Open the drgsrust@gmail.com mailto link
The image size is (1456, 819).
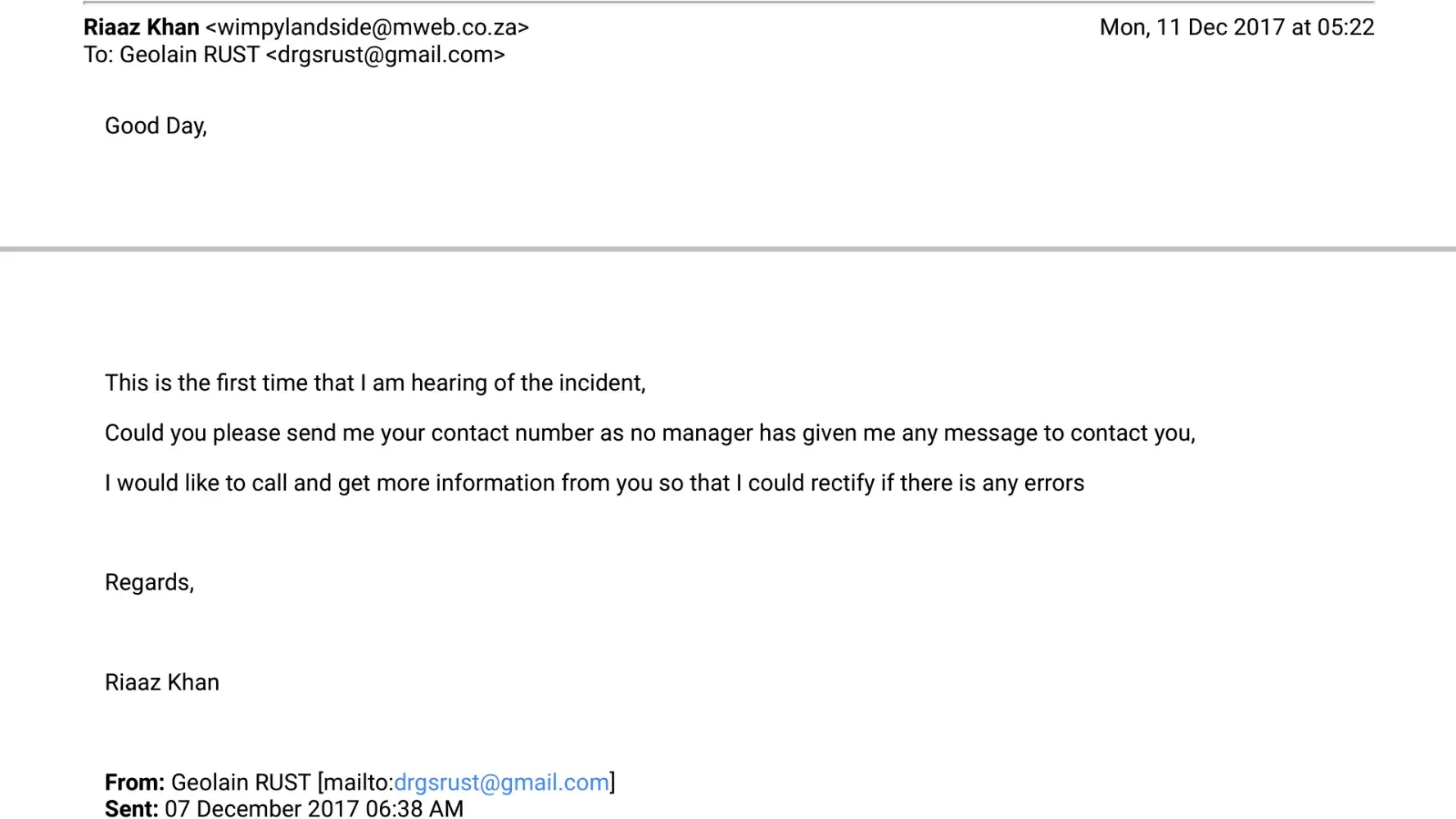click(x=501, y=782)
